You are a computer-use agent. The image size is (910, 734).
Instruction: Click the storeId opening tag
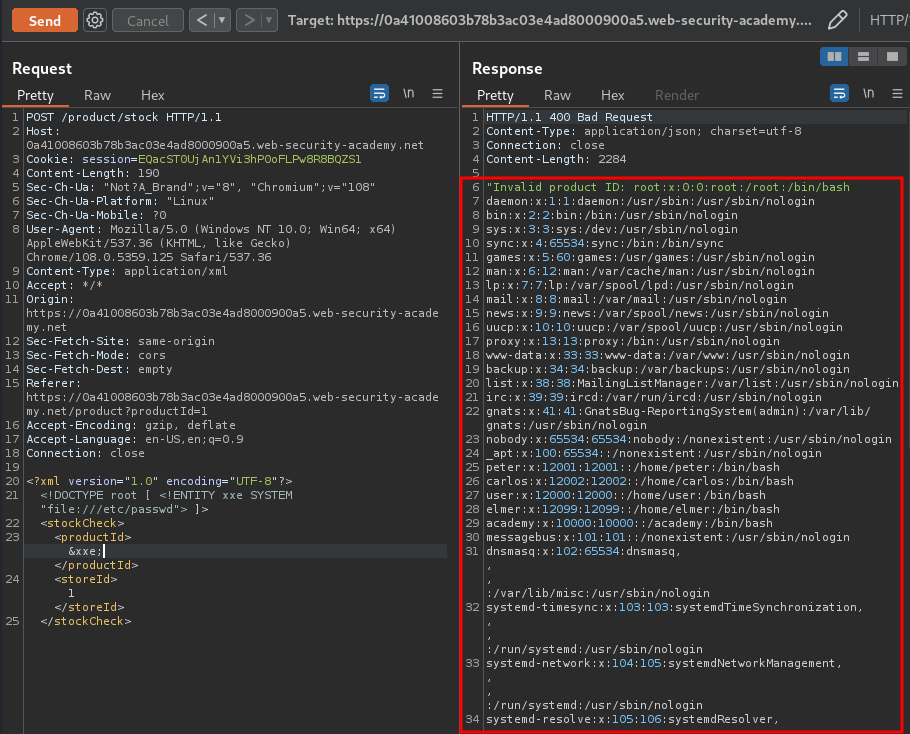coord(86,579)
